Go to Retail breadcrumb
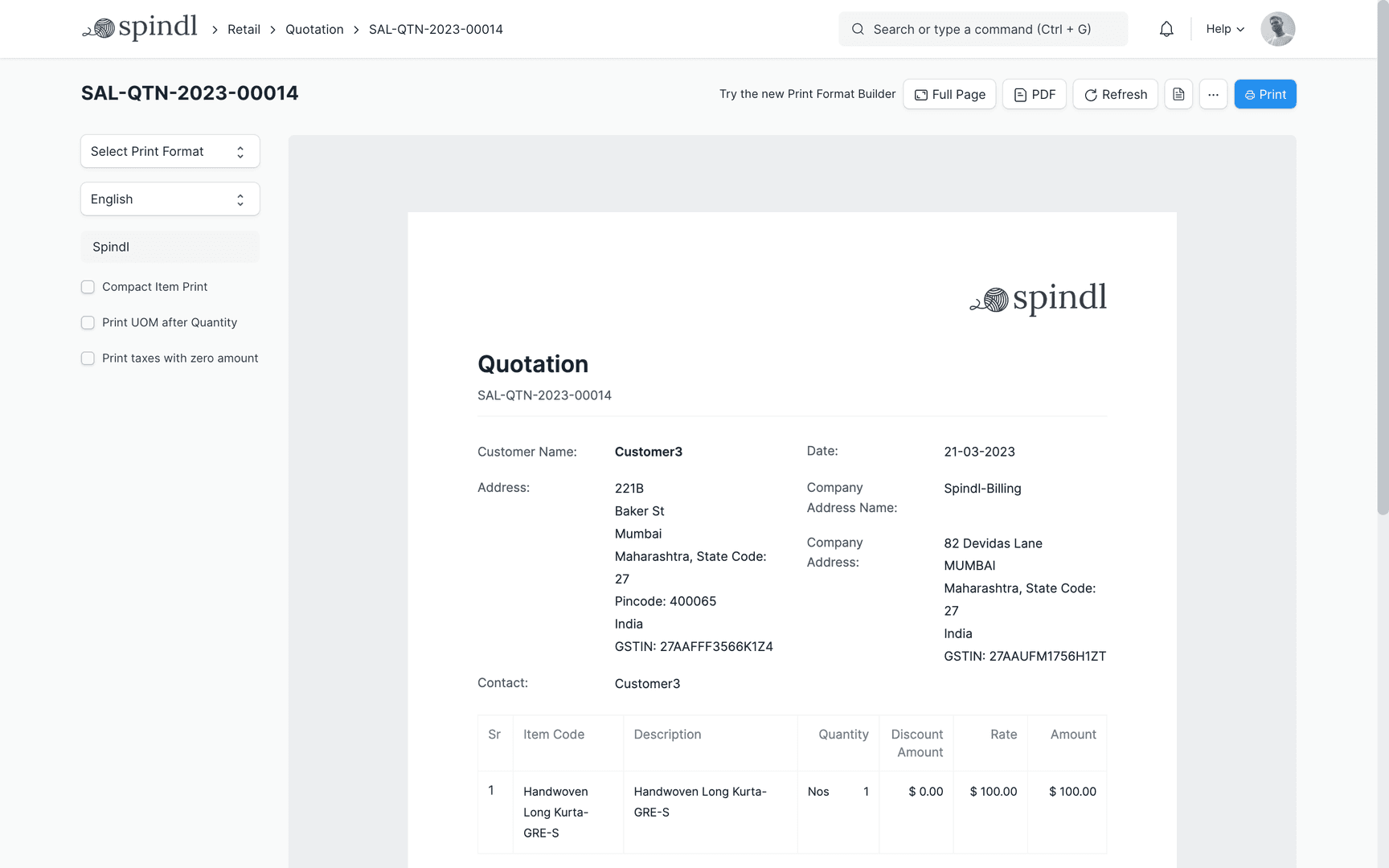This screenshot has width=1389, height=868. point(244,29)
